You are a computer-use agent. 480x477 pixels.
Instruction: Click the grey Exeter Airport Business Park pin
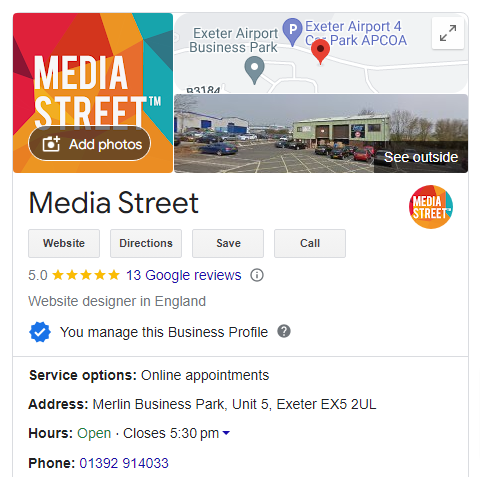tap(254, 70)
